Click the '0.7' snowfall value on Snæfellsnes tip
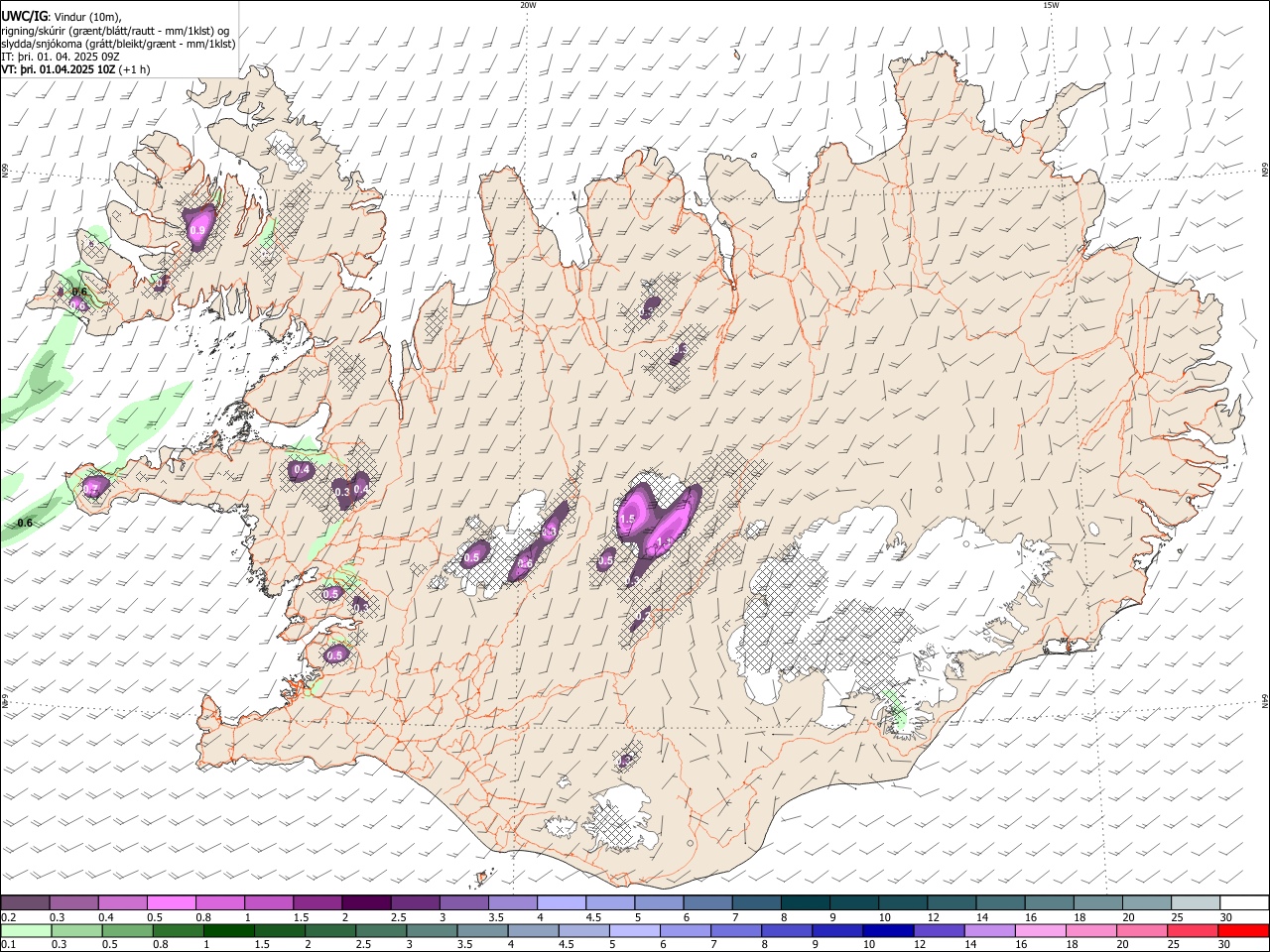Image resolution: width=1270 pixels, height=952 pixels. 91,489
